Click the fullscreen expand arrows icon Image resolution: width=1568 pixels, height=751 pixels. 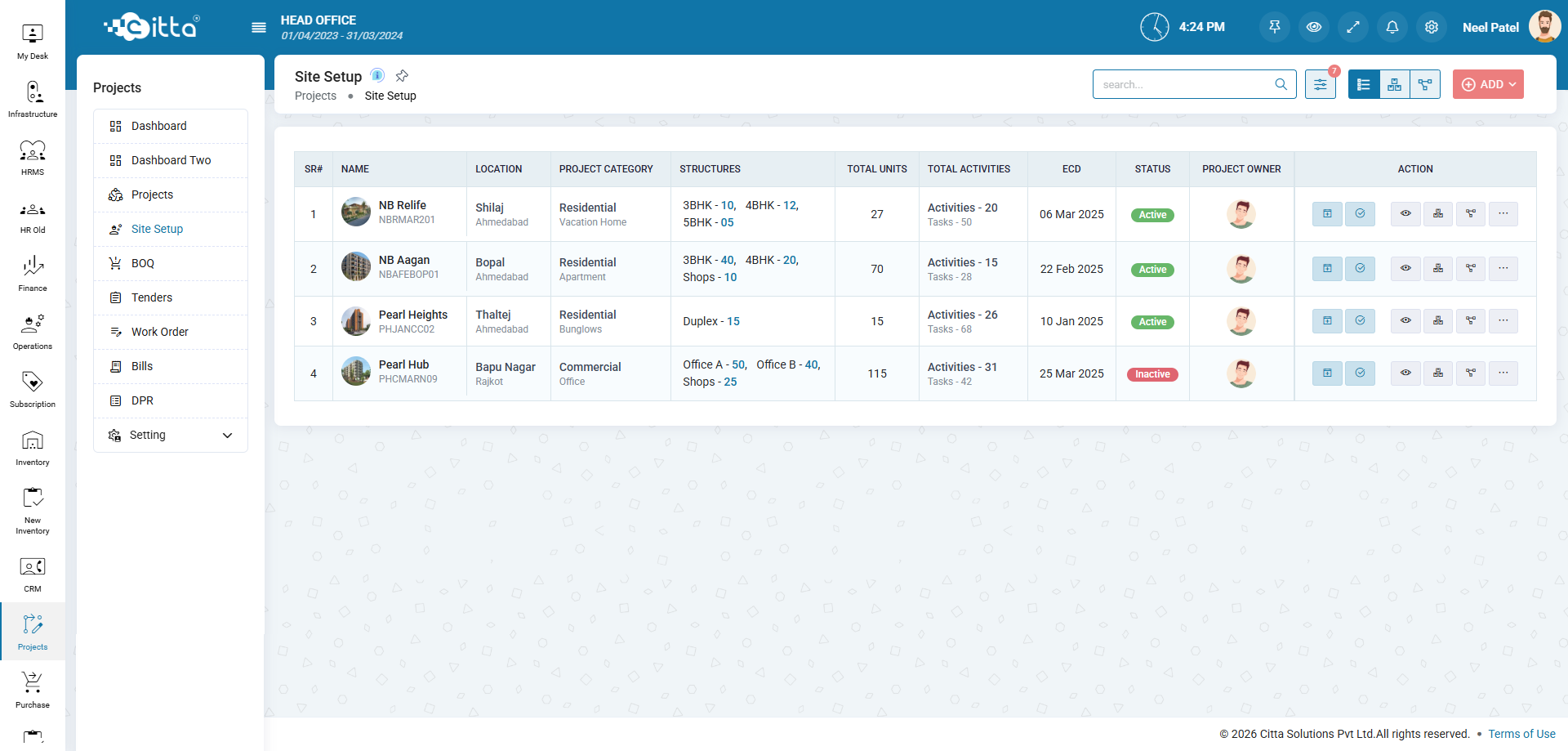coord(1353,27)
